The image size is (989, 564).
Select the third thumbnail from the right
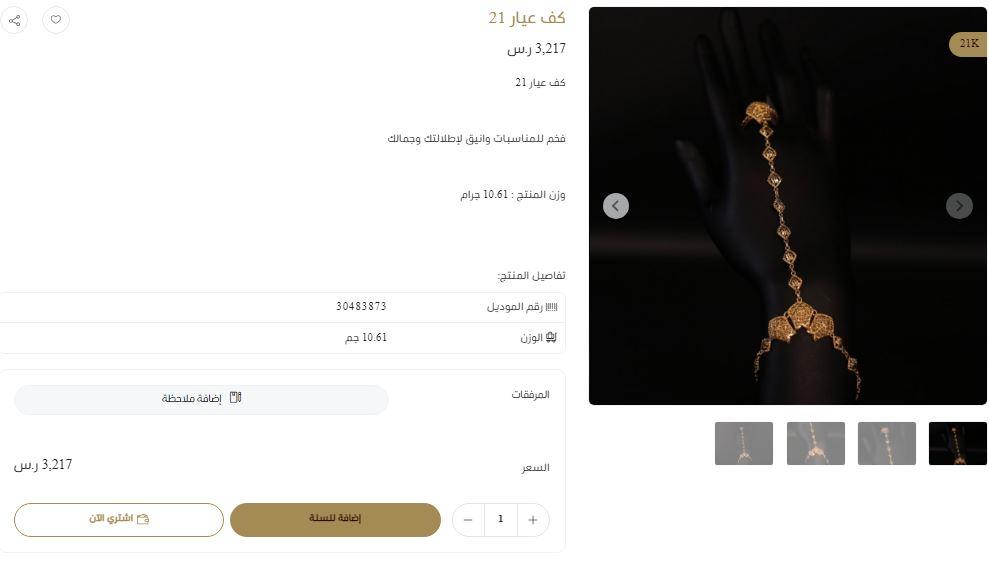(816, 444)
